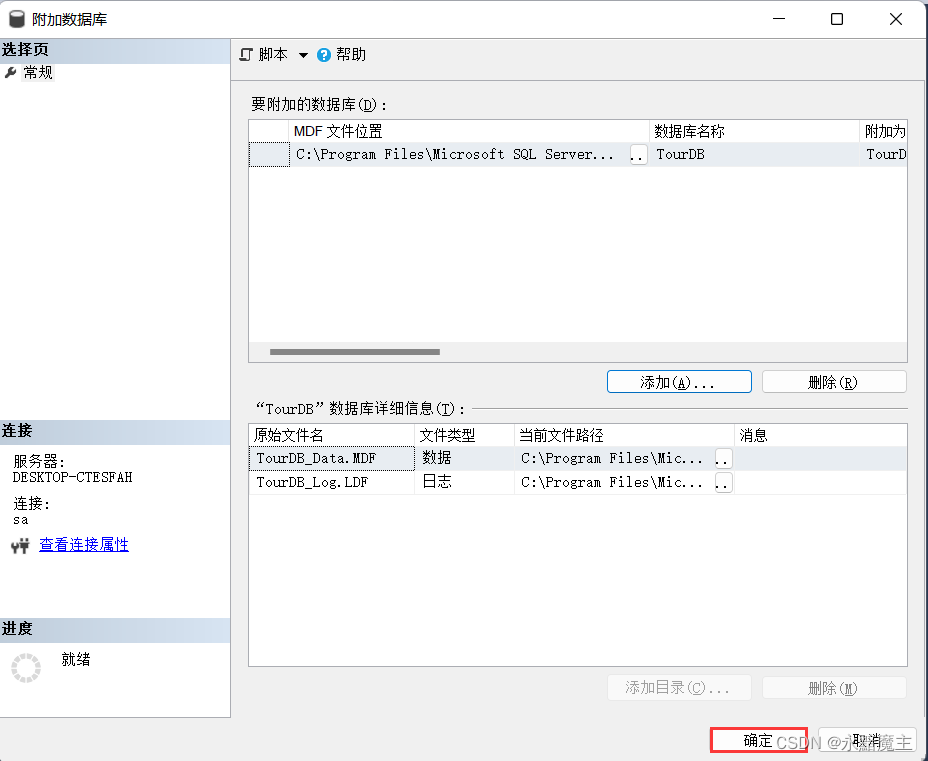
Task: Click the database name column header
Action: (755, 131)
